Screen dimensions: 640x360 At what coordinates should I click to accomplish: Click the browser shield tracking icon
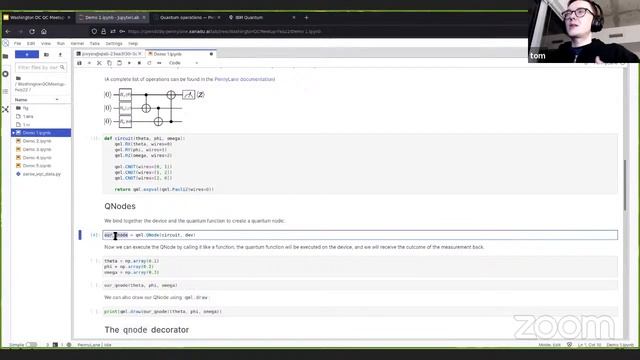(x=94, y=31)
